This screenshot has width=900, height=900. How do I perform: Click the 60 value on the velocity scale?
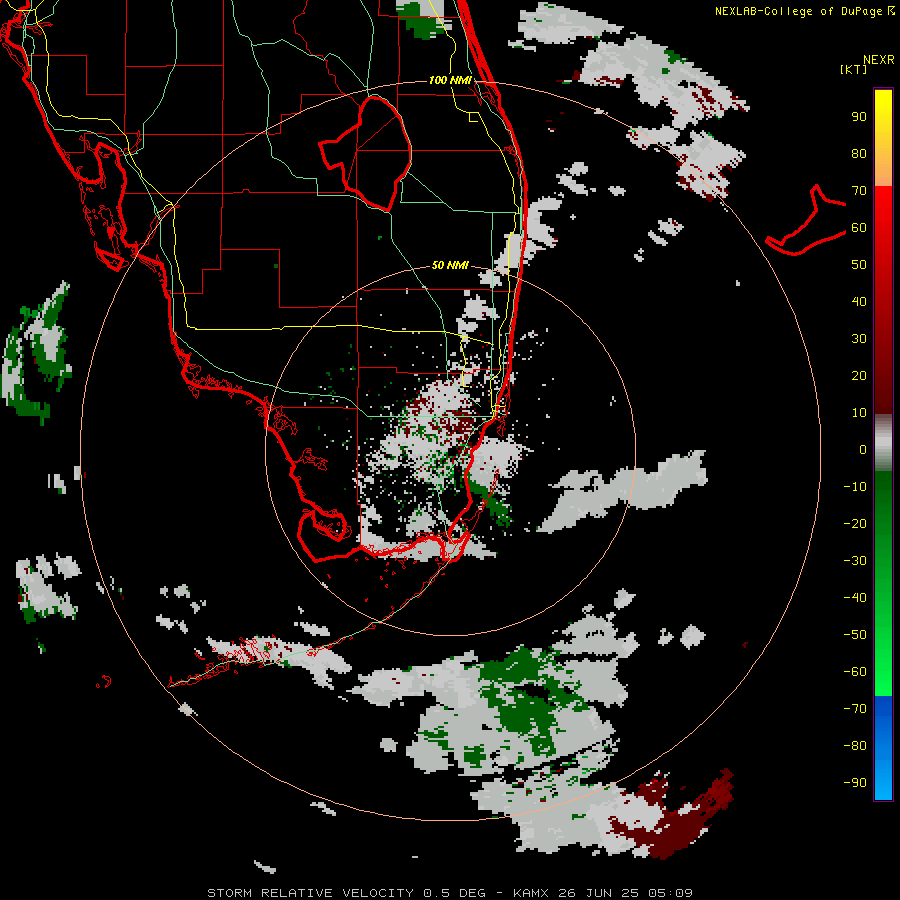[x=859, y=228]
